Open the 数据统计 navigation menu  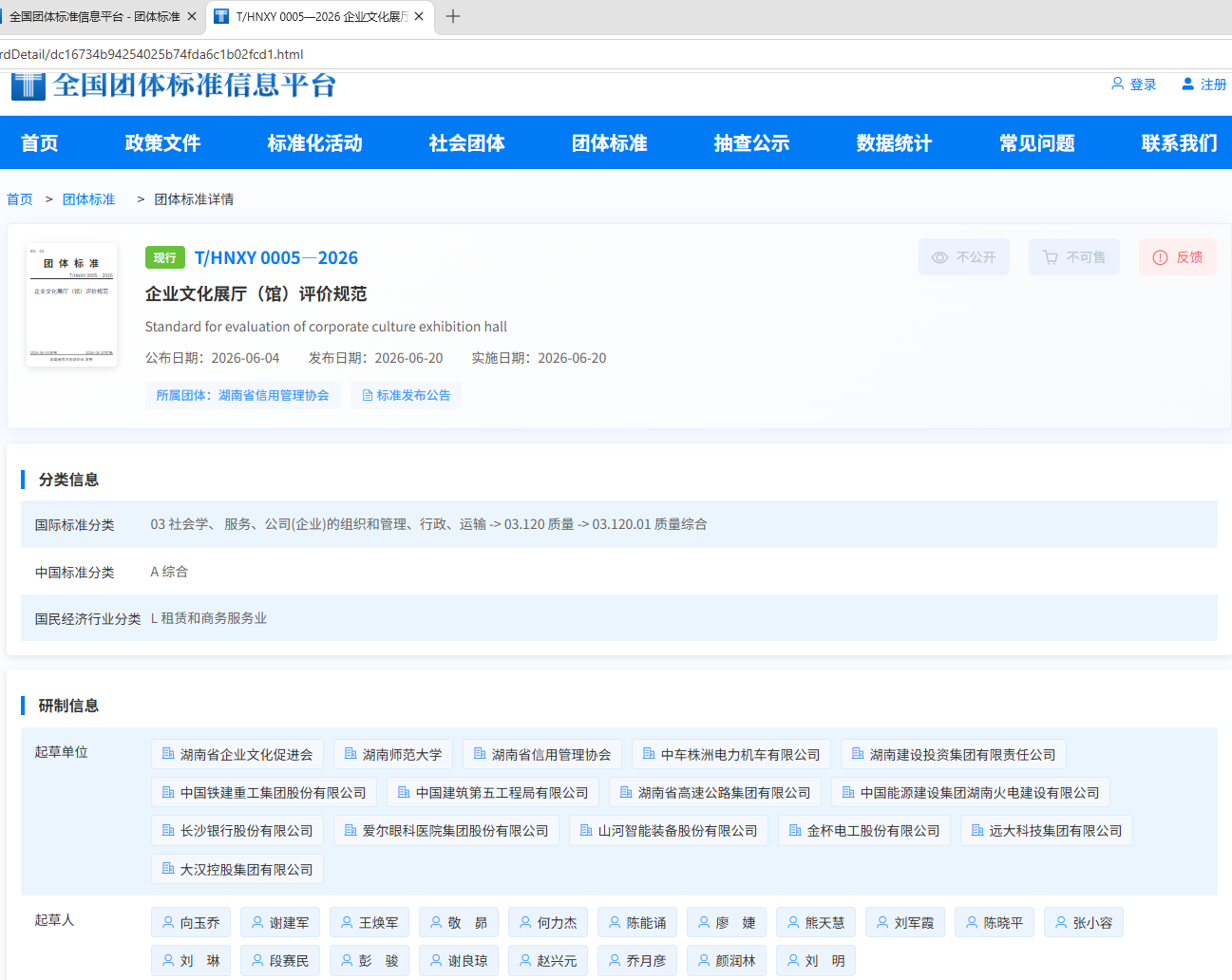tap(894, 143)
